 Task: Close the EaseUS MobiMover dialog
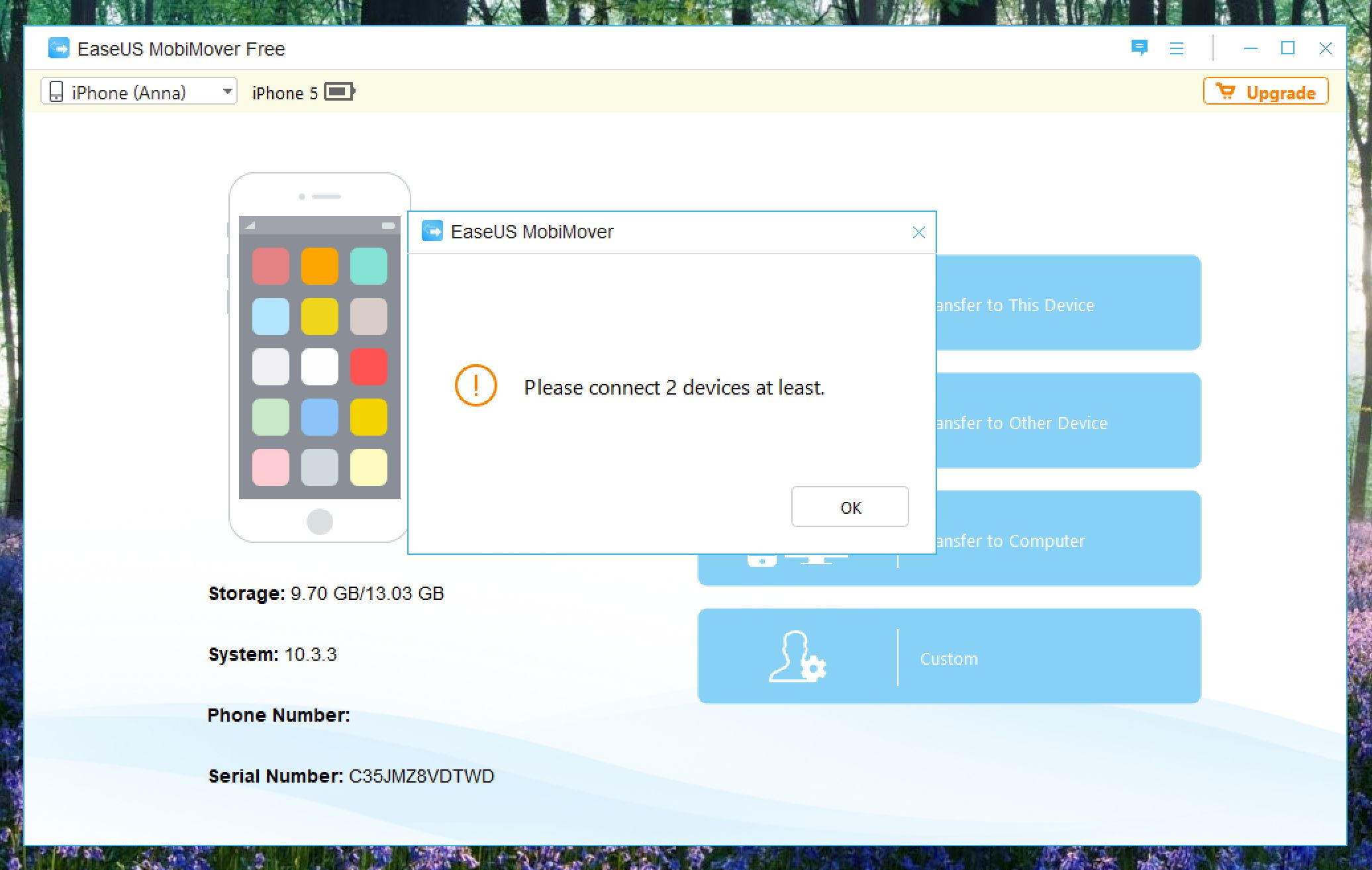918,232
